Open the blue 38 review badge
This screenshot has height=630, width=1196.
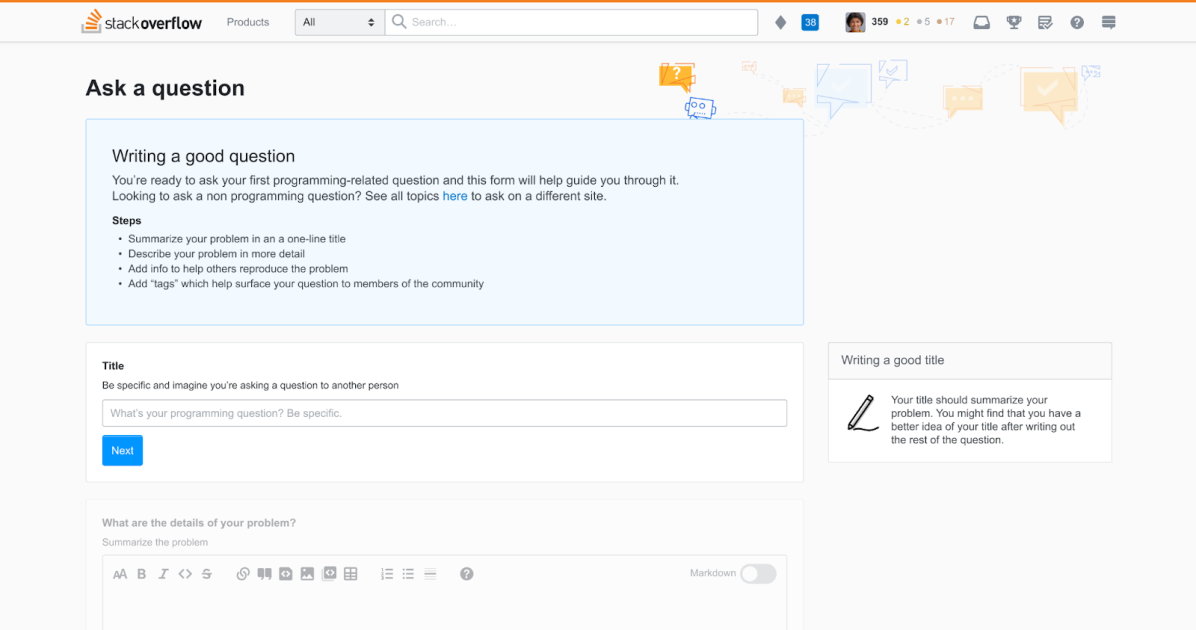click(x=810, y=22)
